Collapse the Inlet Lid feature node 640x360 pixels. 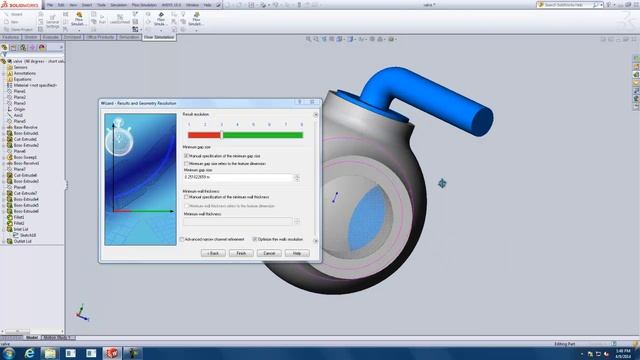[4, 229]
